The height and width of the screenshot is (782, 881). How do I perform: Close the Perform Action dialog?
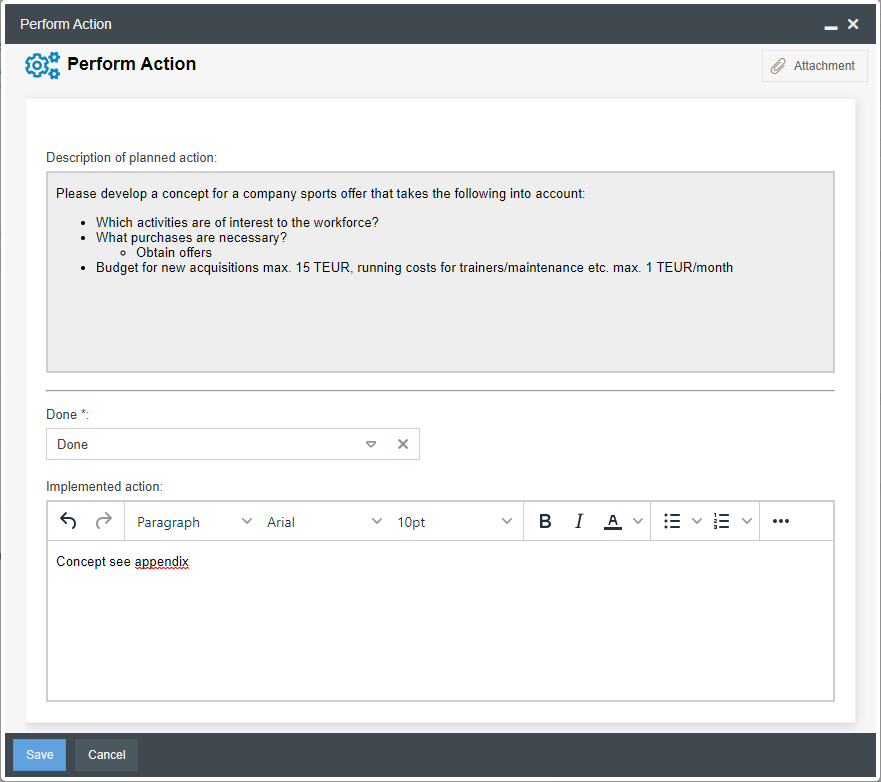coord(853,24)
